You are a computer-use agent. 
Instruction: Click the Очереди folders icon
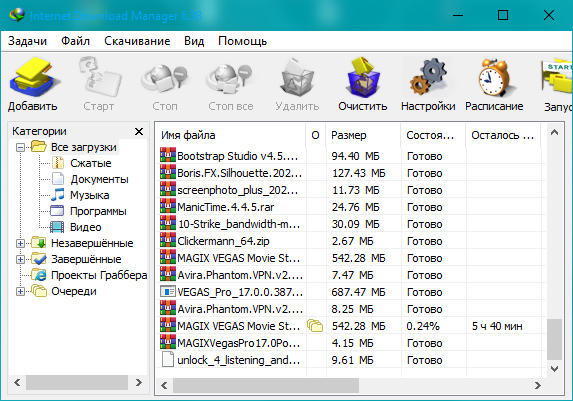(x=39, y=291)
